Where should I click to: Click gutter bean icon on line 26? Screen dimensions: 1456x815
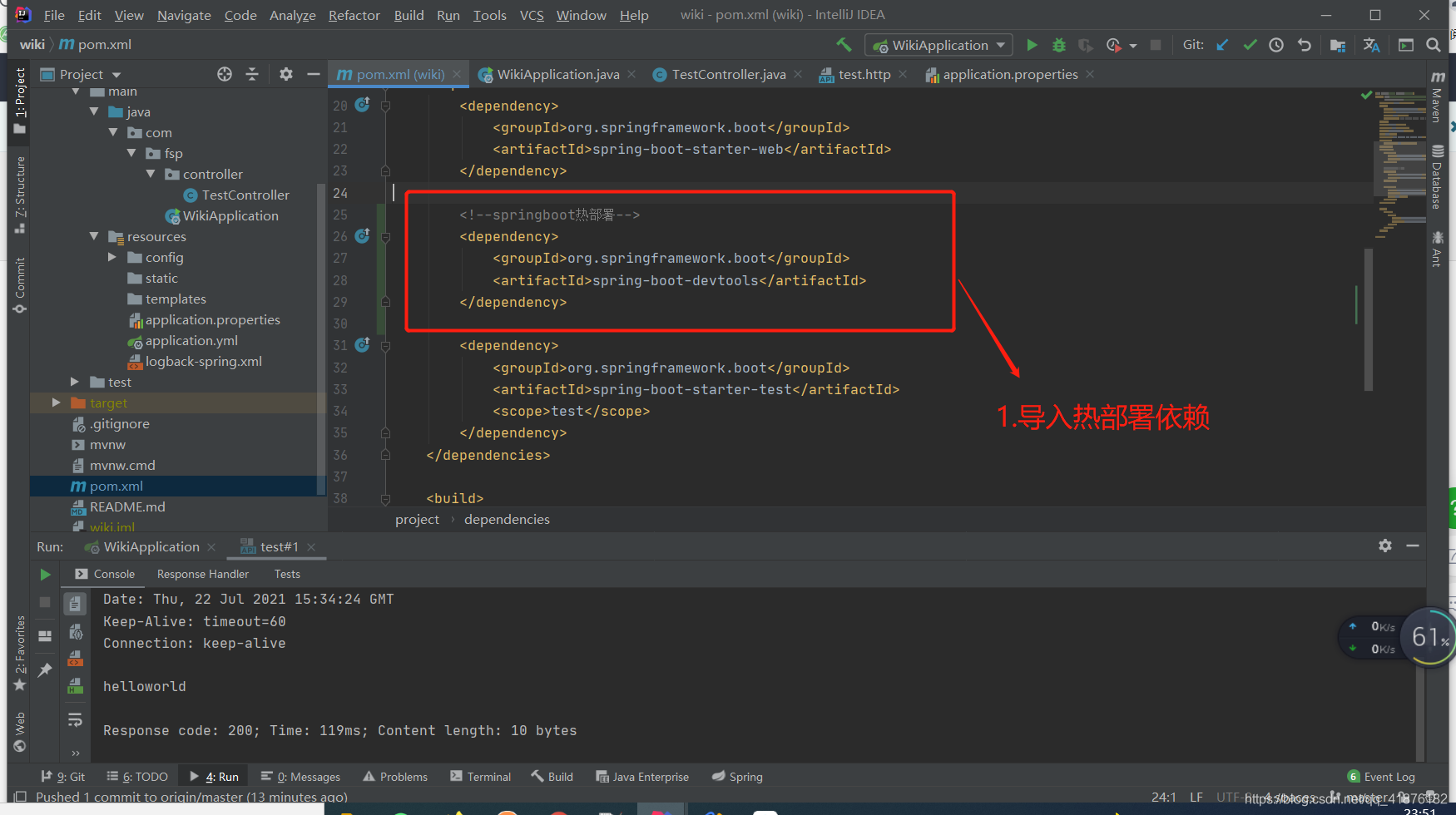(363, 236)
